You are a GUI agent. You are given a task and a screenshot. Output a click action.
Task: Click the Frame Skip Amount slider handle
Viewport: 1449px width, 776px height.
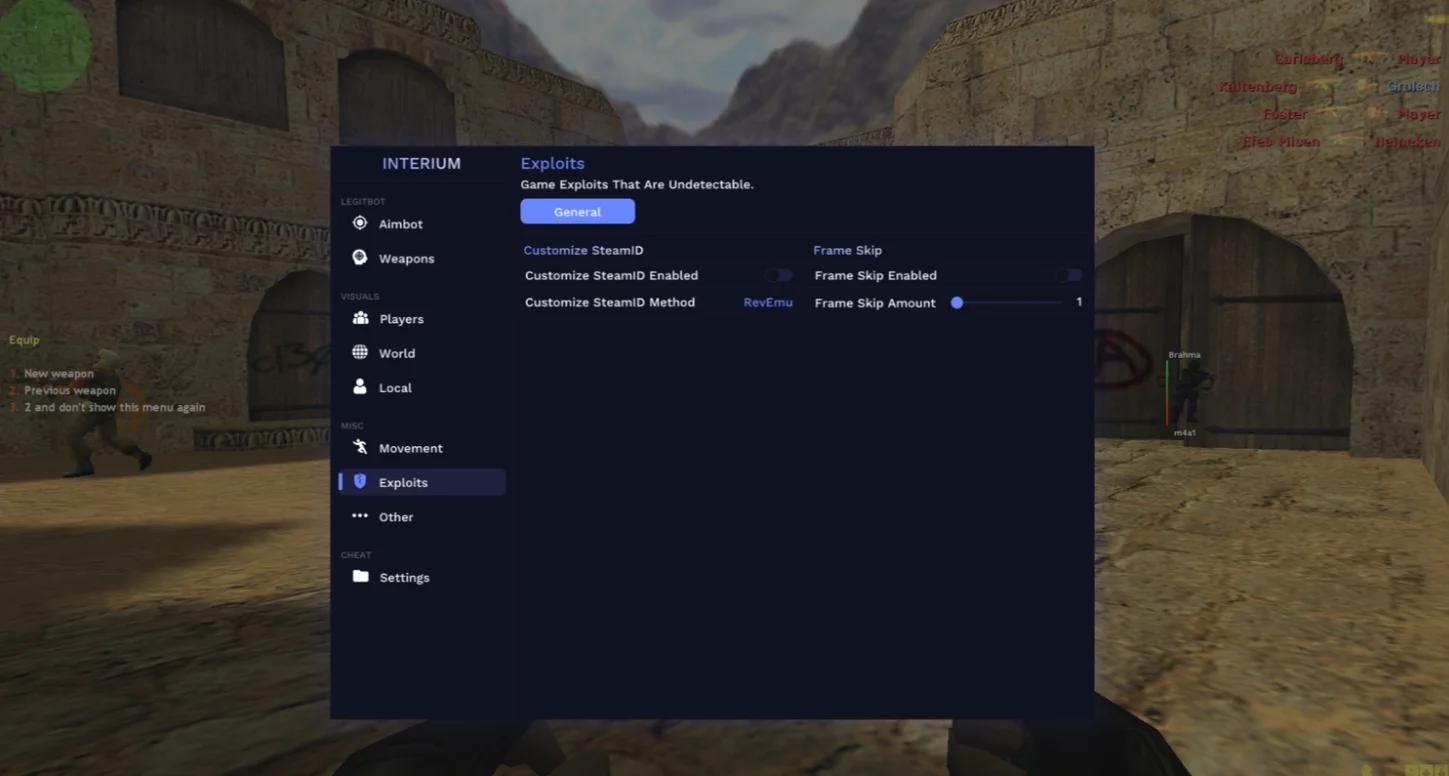(957, 302)
